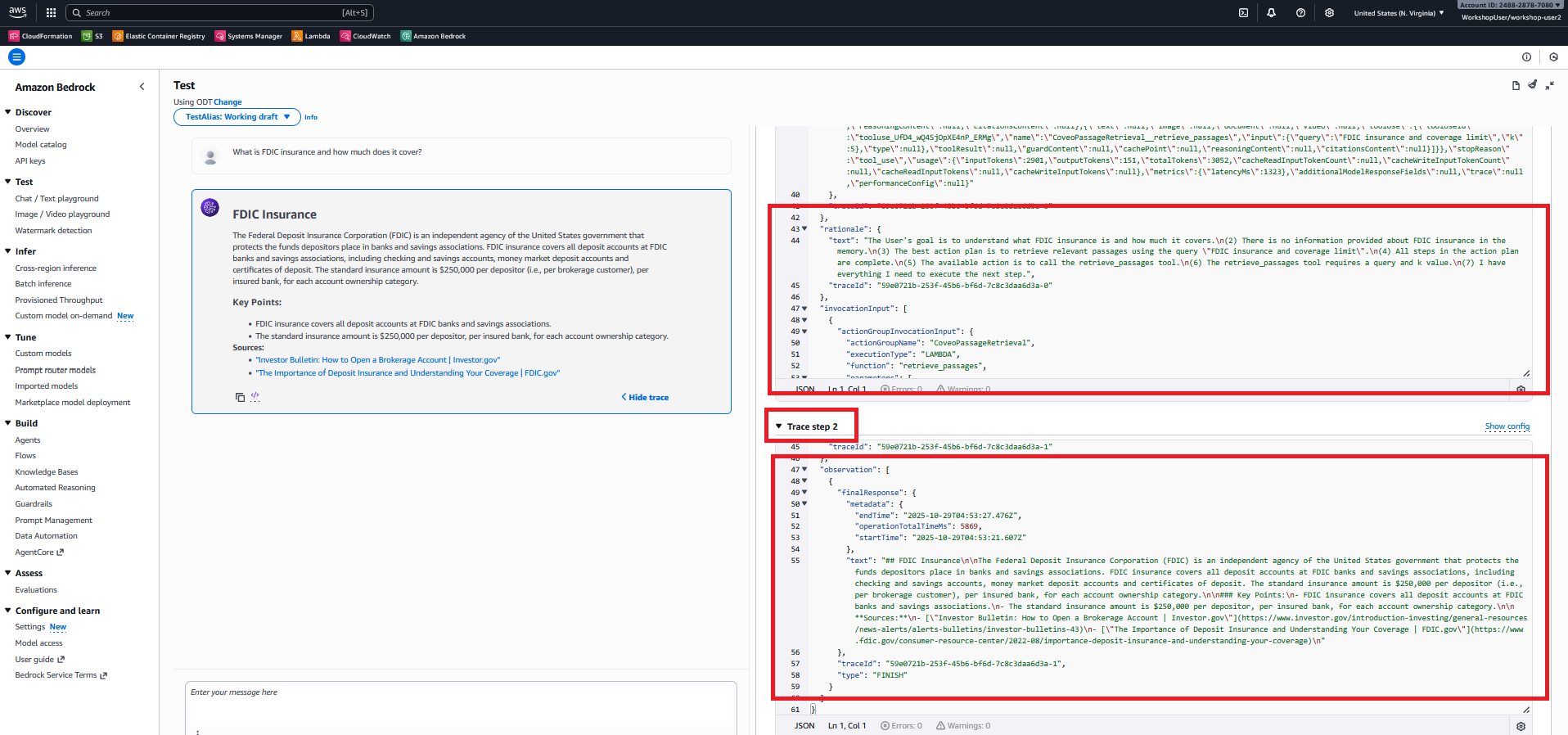Open the CloudWatch shortcut

(366, 36)
